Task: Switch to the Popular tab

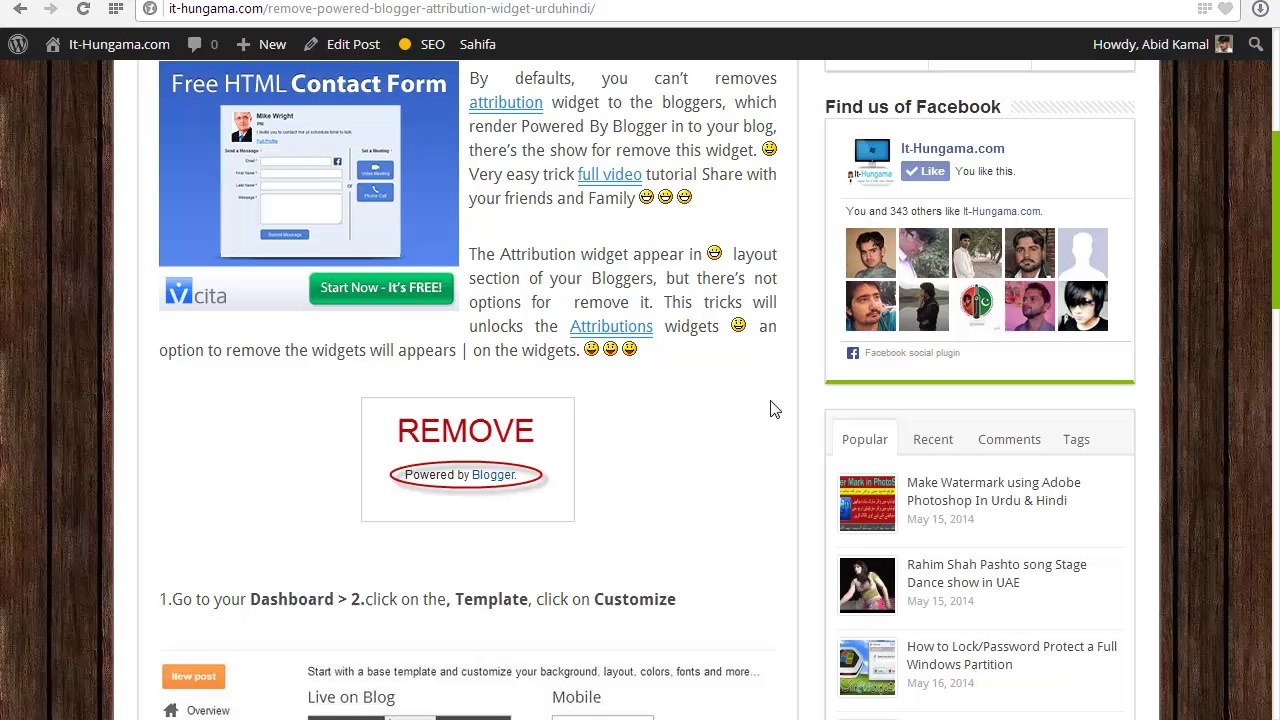Action: coord(865,440)
